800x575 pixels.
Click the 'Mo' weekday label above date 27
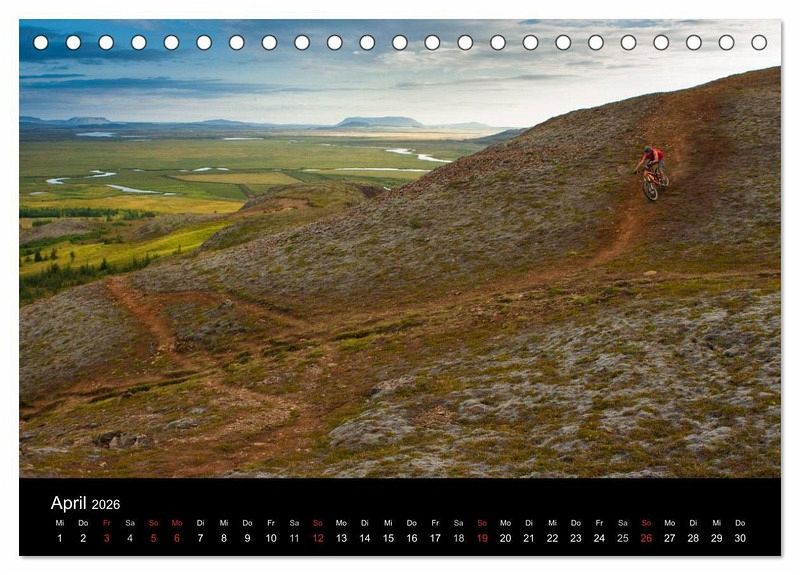pos(670,523)
